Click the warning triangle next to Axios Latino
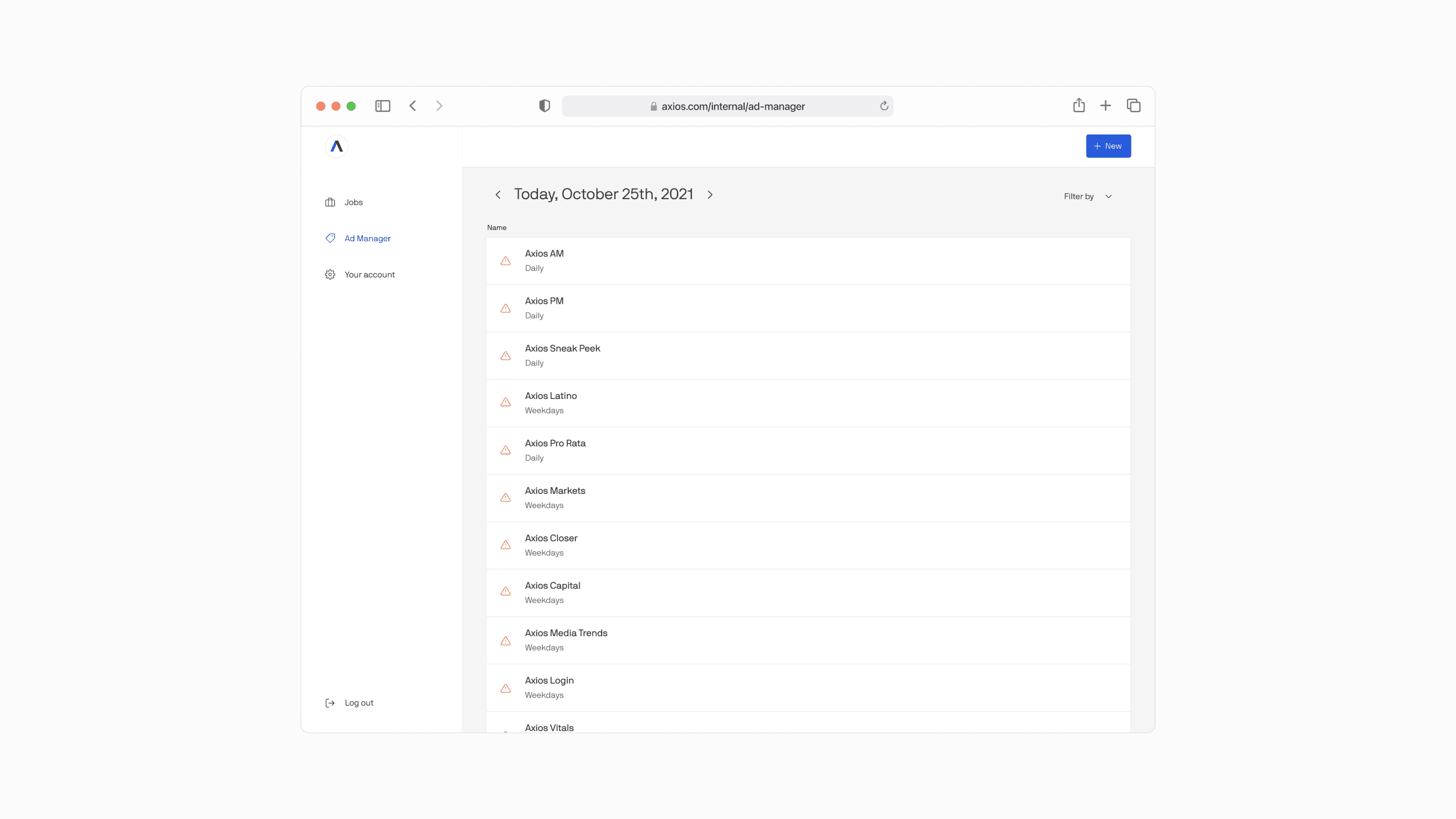The height and width of the screenshot is (819, 1456). click(506, 402)
